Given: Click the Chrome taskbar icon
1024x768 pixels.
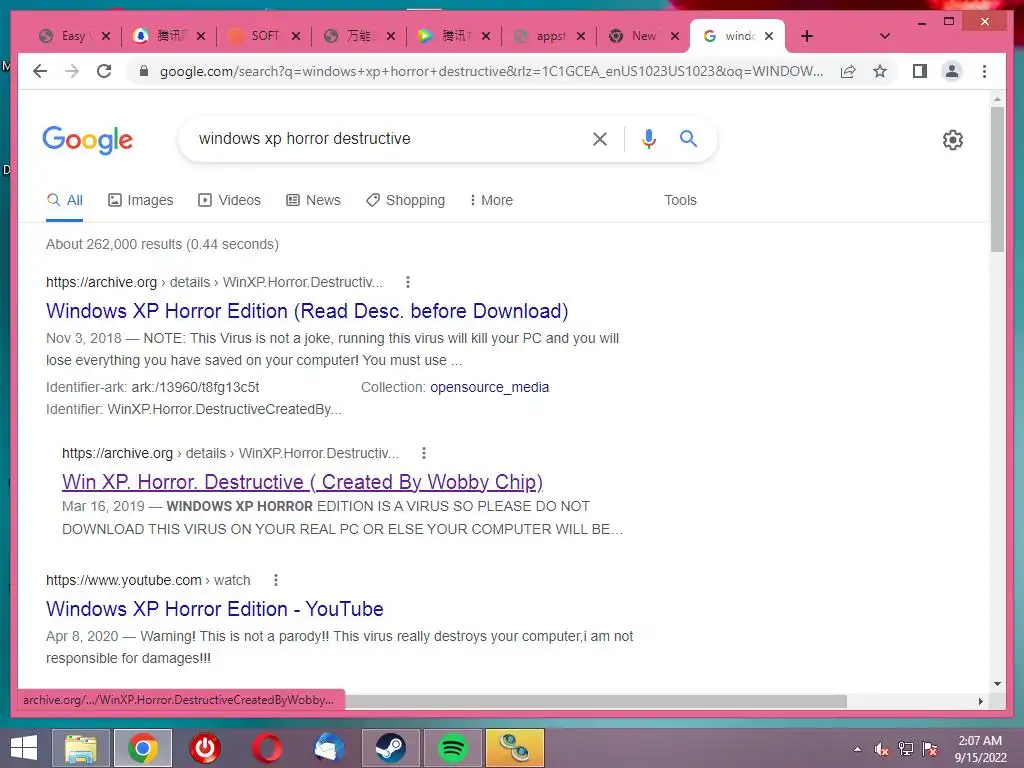Looking at the screenshot, I should 143,748.
